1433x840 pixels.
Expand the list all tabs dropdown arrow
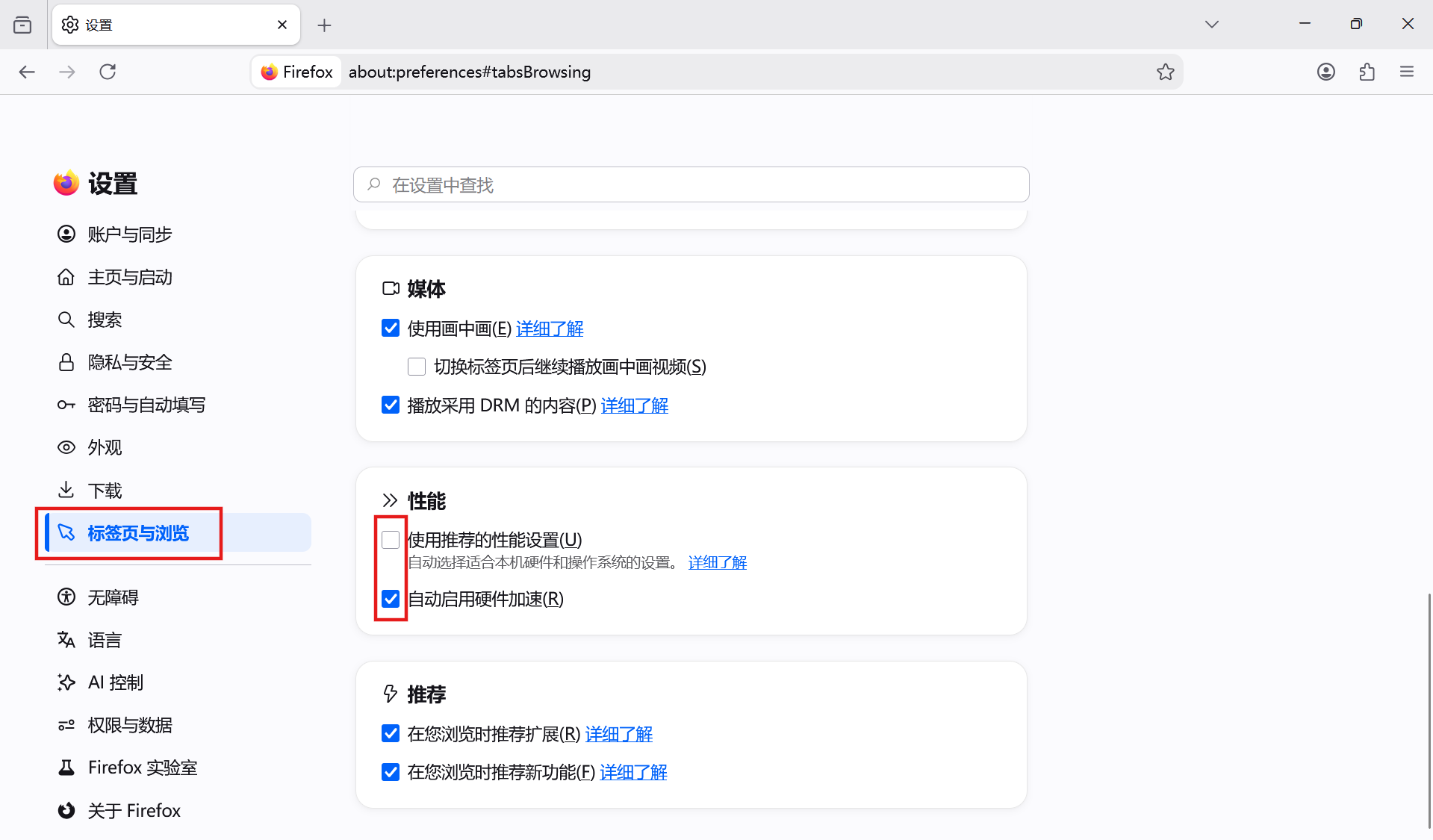coord(1212,25)
